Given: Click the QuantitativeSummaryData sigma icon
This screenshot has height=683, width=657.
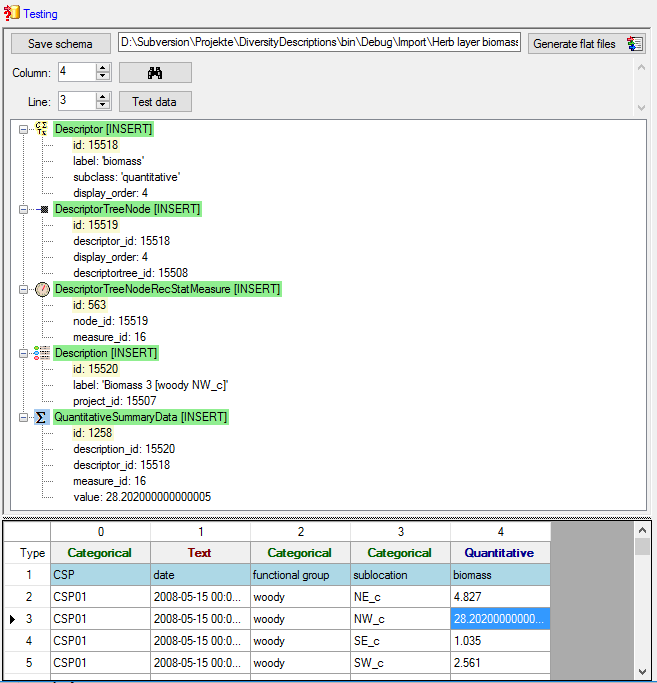Looking at the screenshot, I should click(42, 417).
